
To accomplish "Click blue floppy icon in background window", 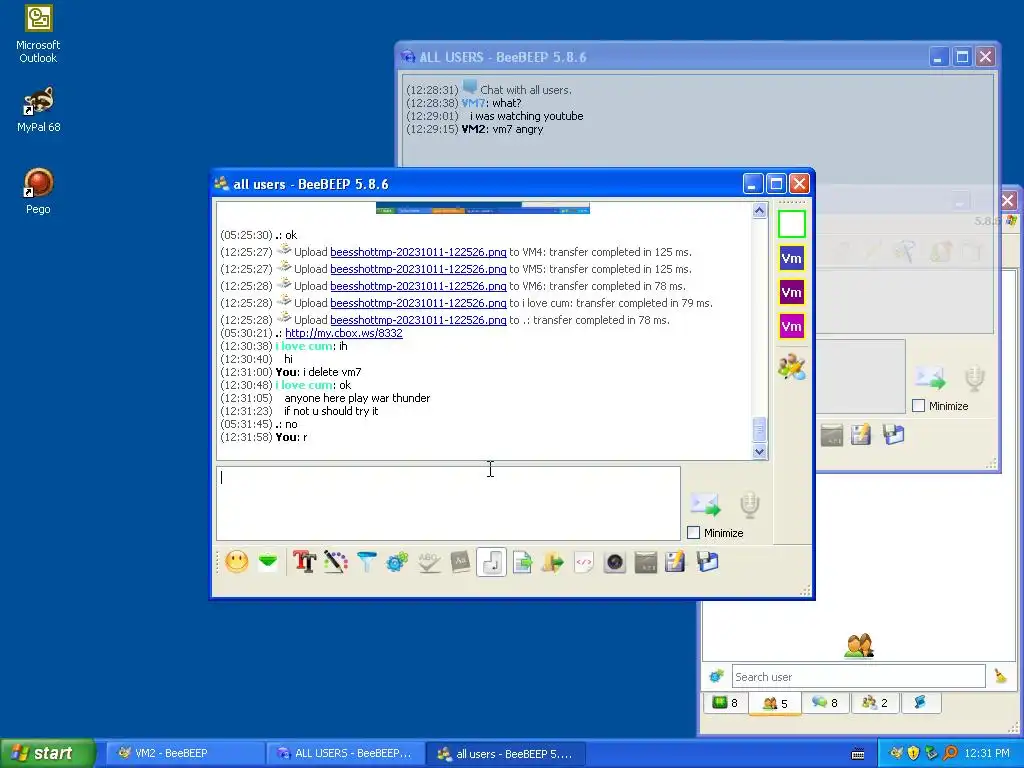I will (893, 434).
